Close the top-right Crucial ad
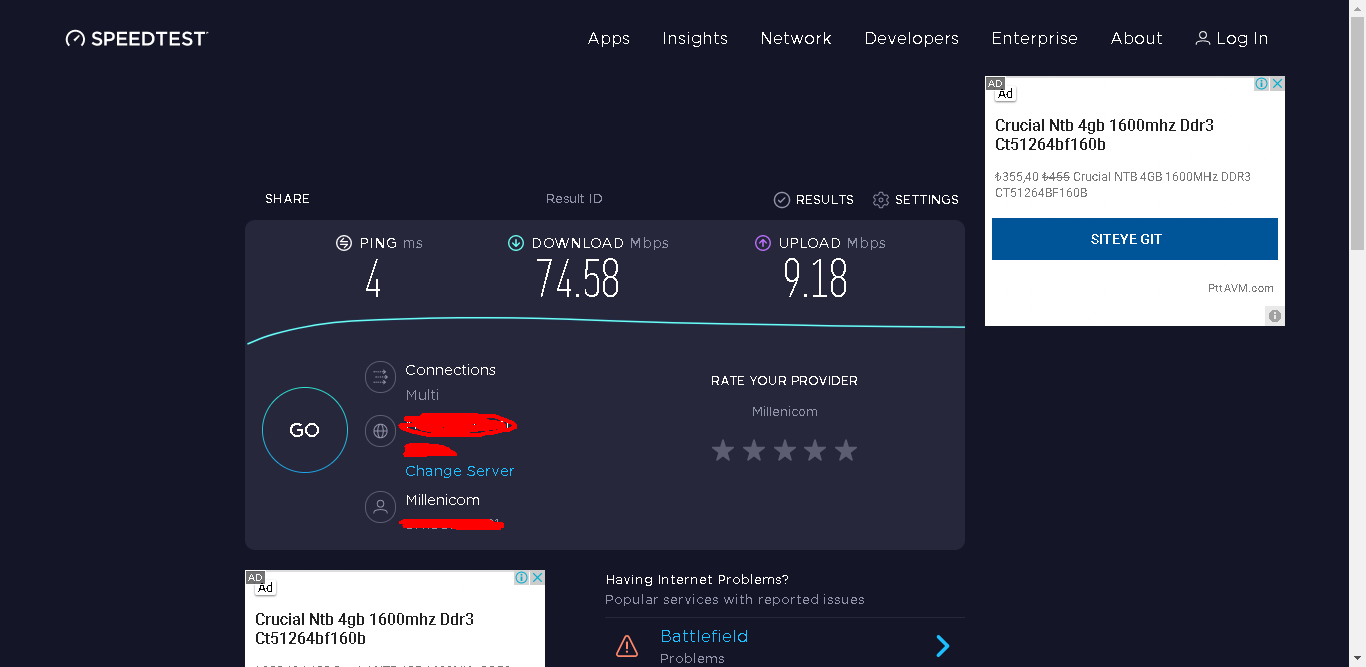This screenshot has height=667, width=1366. pyautogui.click(x=1277, y=84)
